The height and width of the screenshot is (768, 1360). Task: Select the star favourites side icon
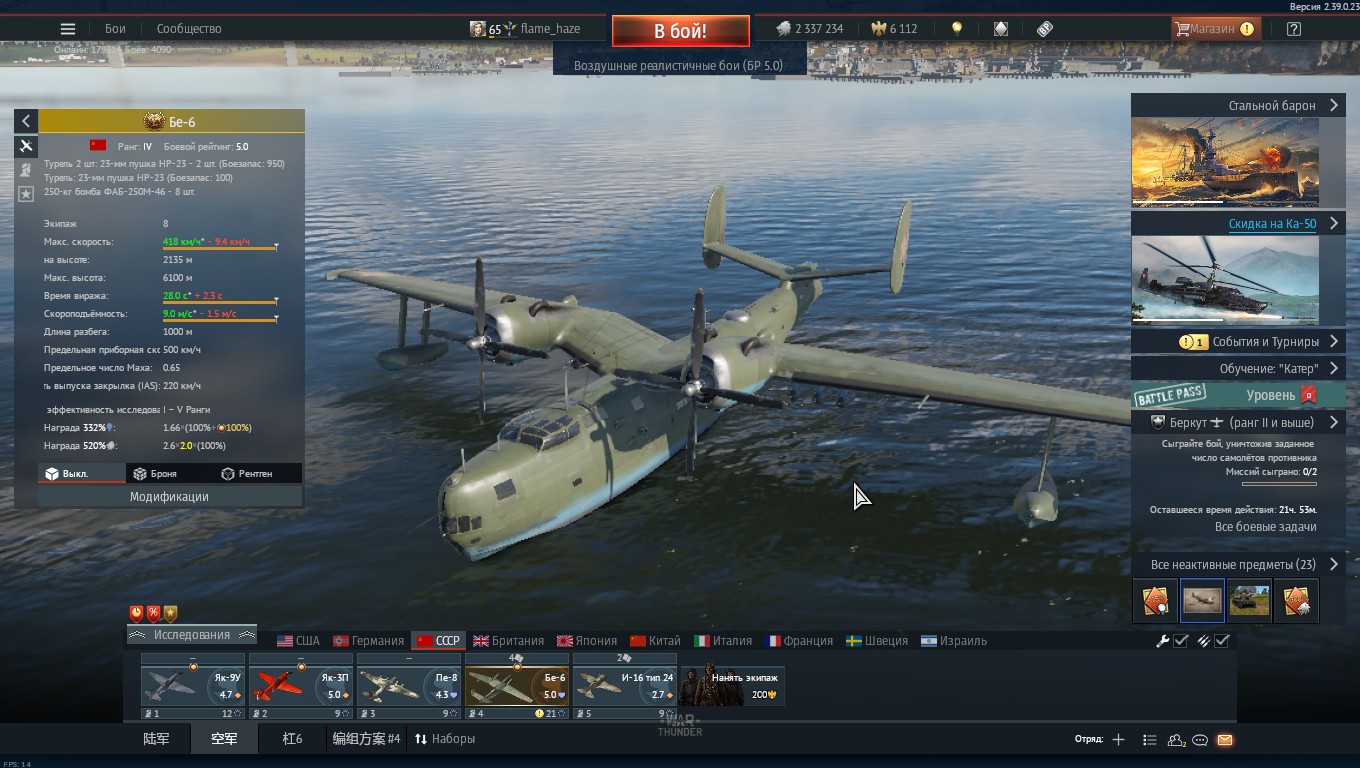click(26, 194)
